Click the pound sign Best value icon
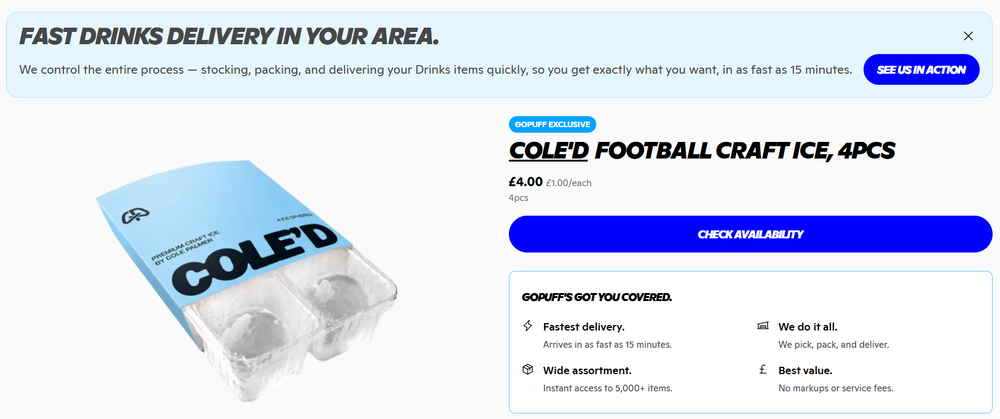This screenshot has height=419, width=1000. pos(763,370)
